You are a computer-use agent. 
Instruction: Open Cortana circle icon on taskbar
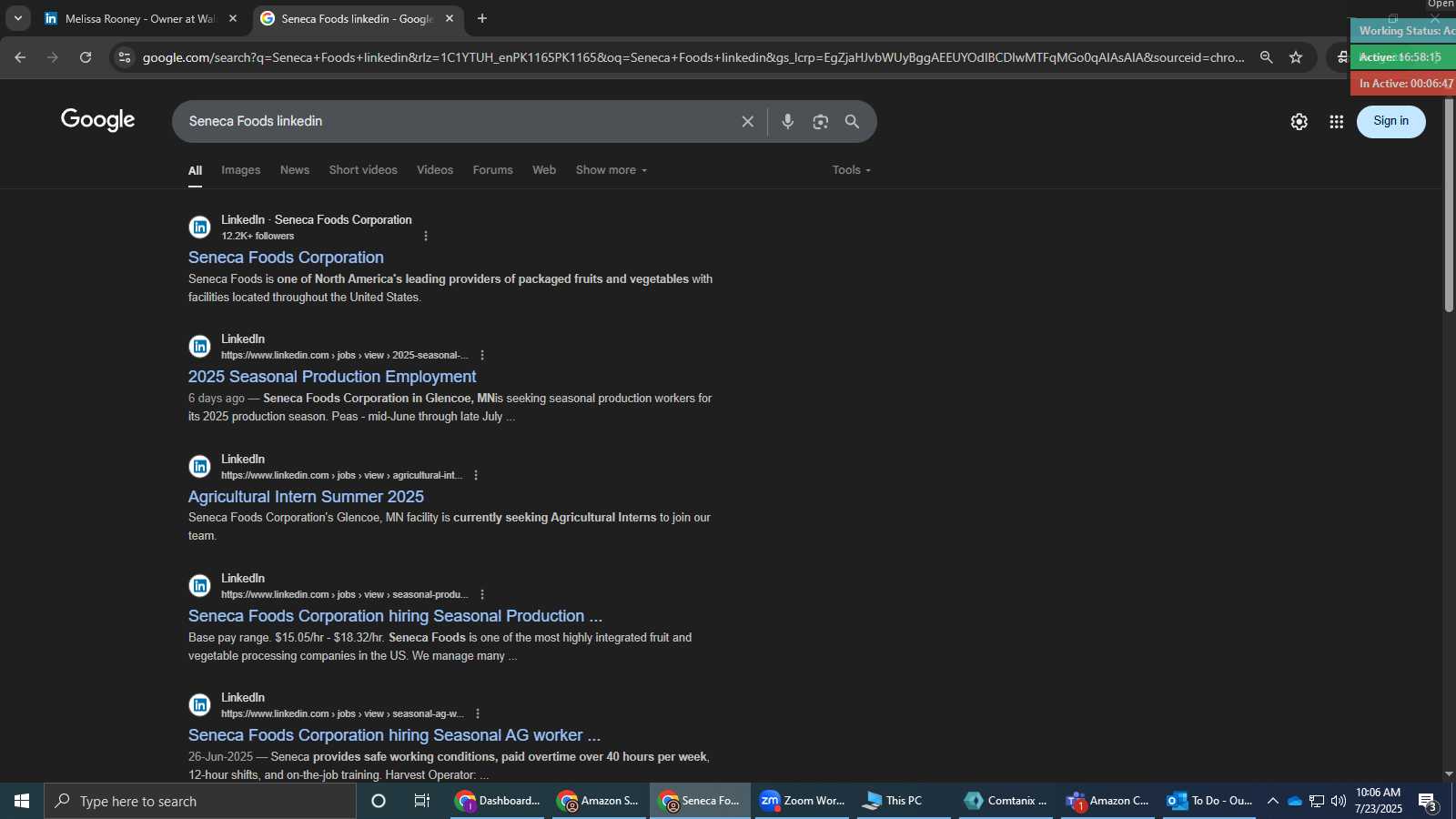point(379,801)
